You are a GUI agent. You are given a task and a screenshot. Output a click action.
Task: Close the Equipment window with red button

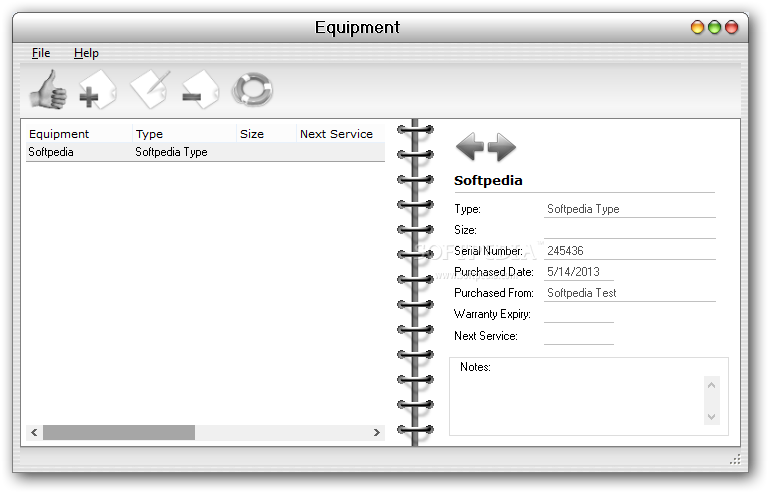(732, 27)
